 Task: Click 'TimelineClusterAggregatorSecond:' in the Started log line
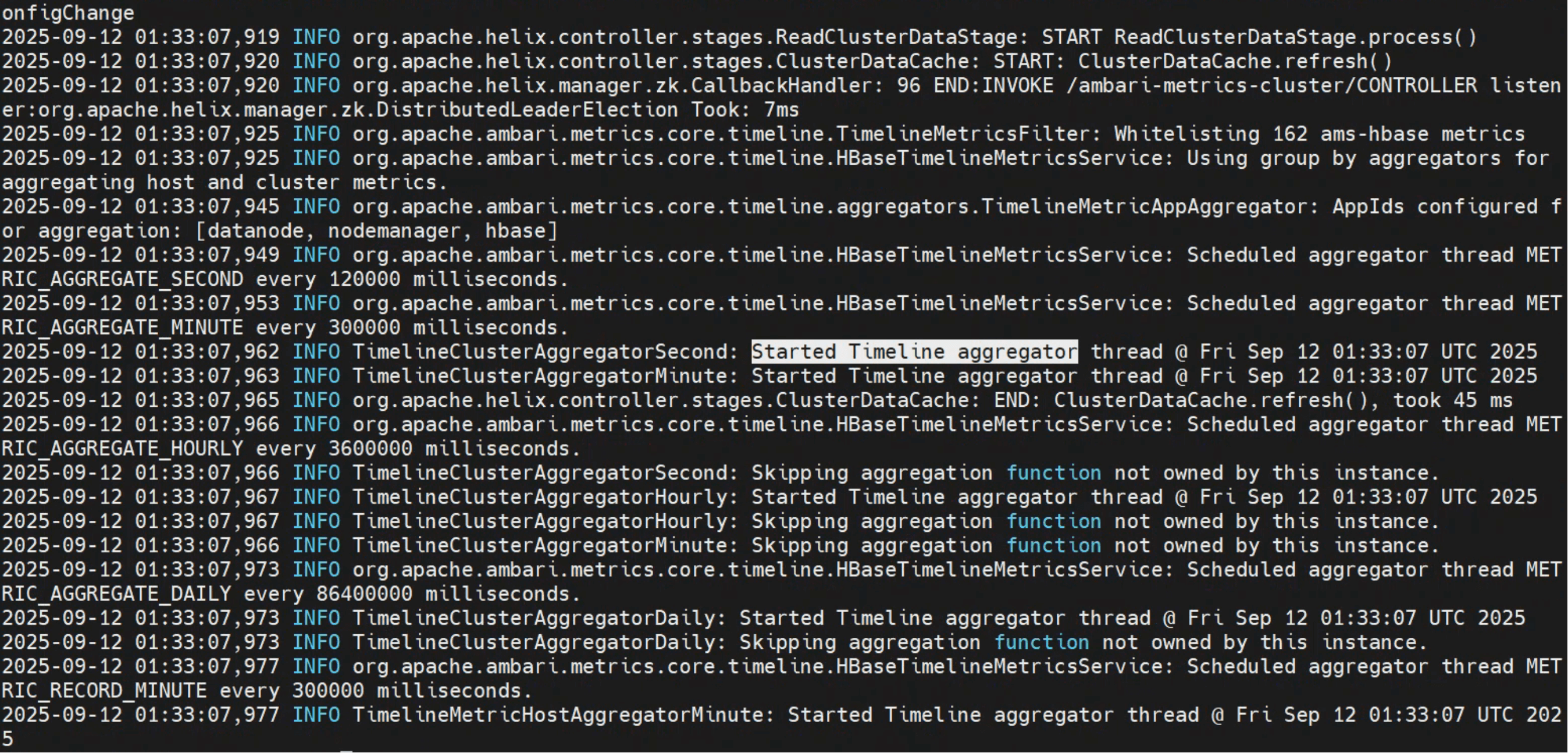546,351
